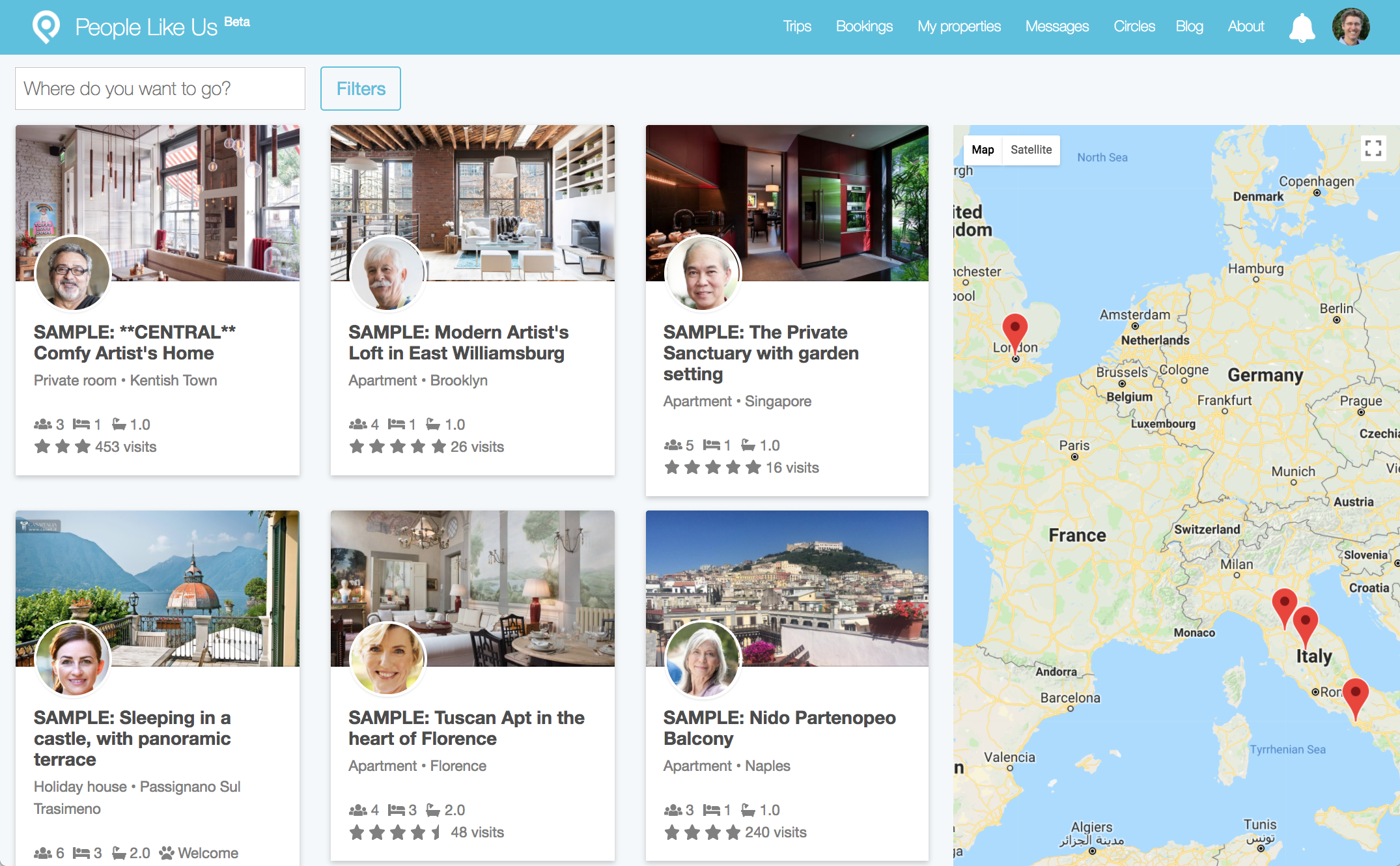Image resolution: width=1400 pixels, height=866 pixels.
Task: Switch map to Satellite view
Action: 1031,150
